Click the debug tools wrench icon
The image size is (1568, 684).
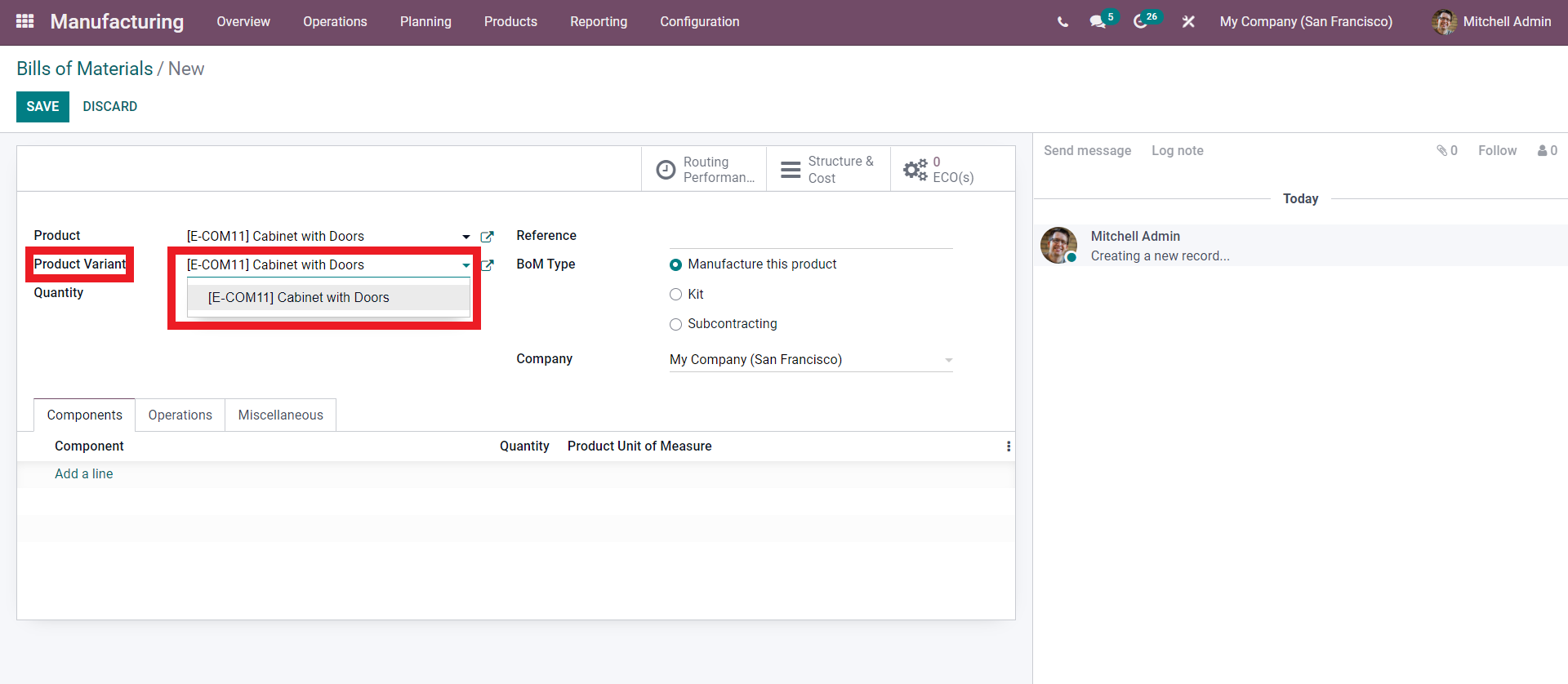click(1188, 22)
